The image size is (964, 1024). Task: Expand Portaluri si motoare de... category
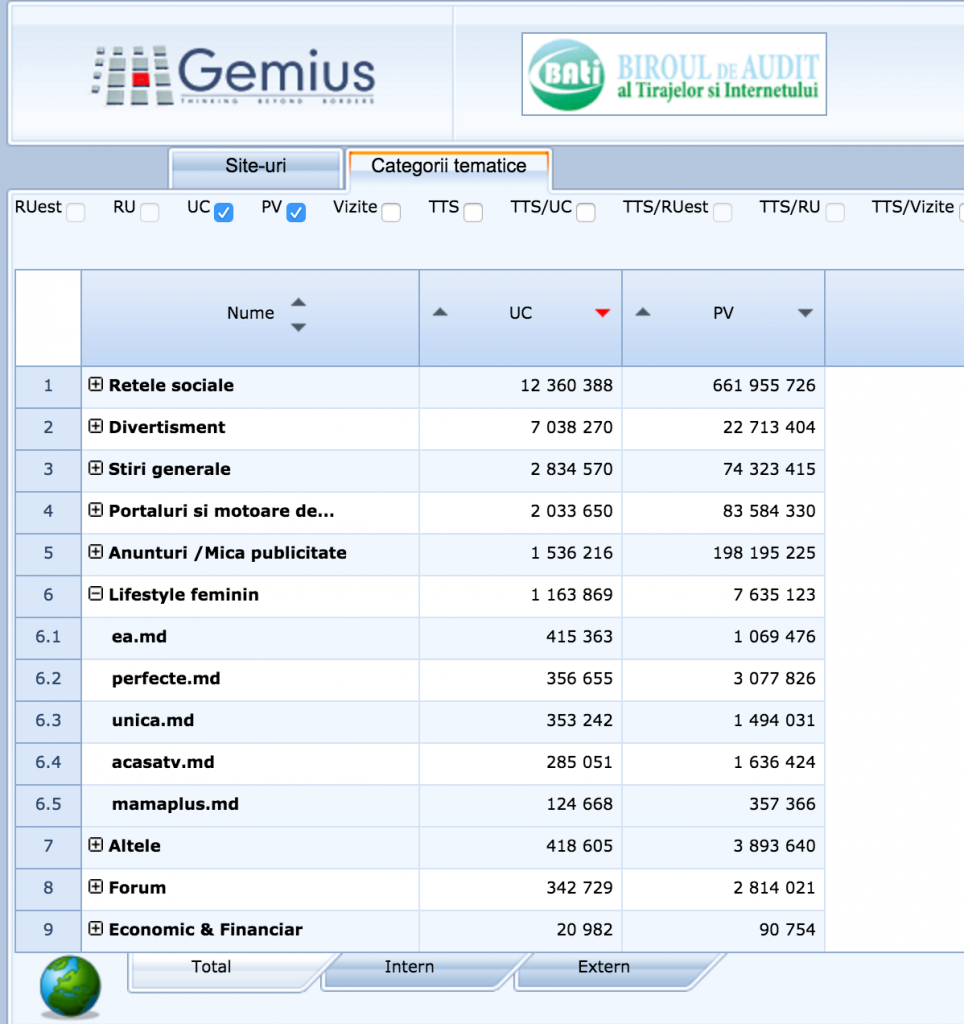click(95, 510)
